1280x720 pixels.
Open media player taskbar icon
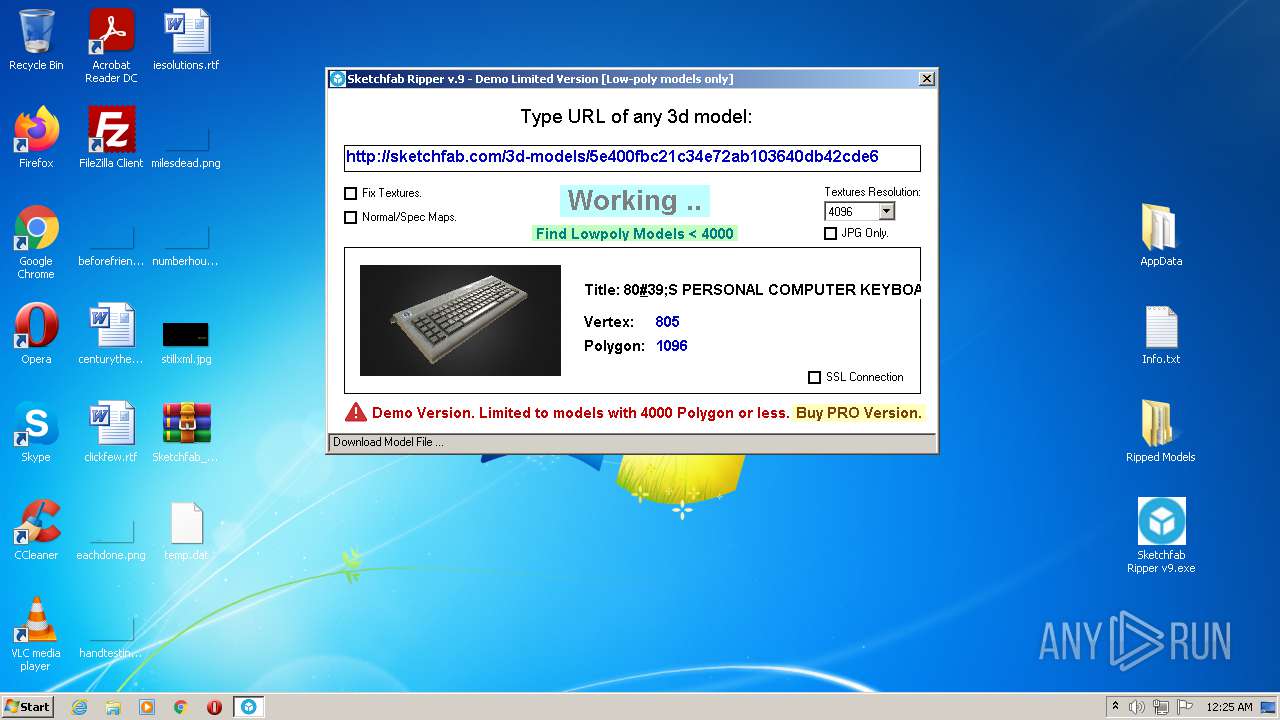click(147, 707)
